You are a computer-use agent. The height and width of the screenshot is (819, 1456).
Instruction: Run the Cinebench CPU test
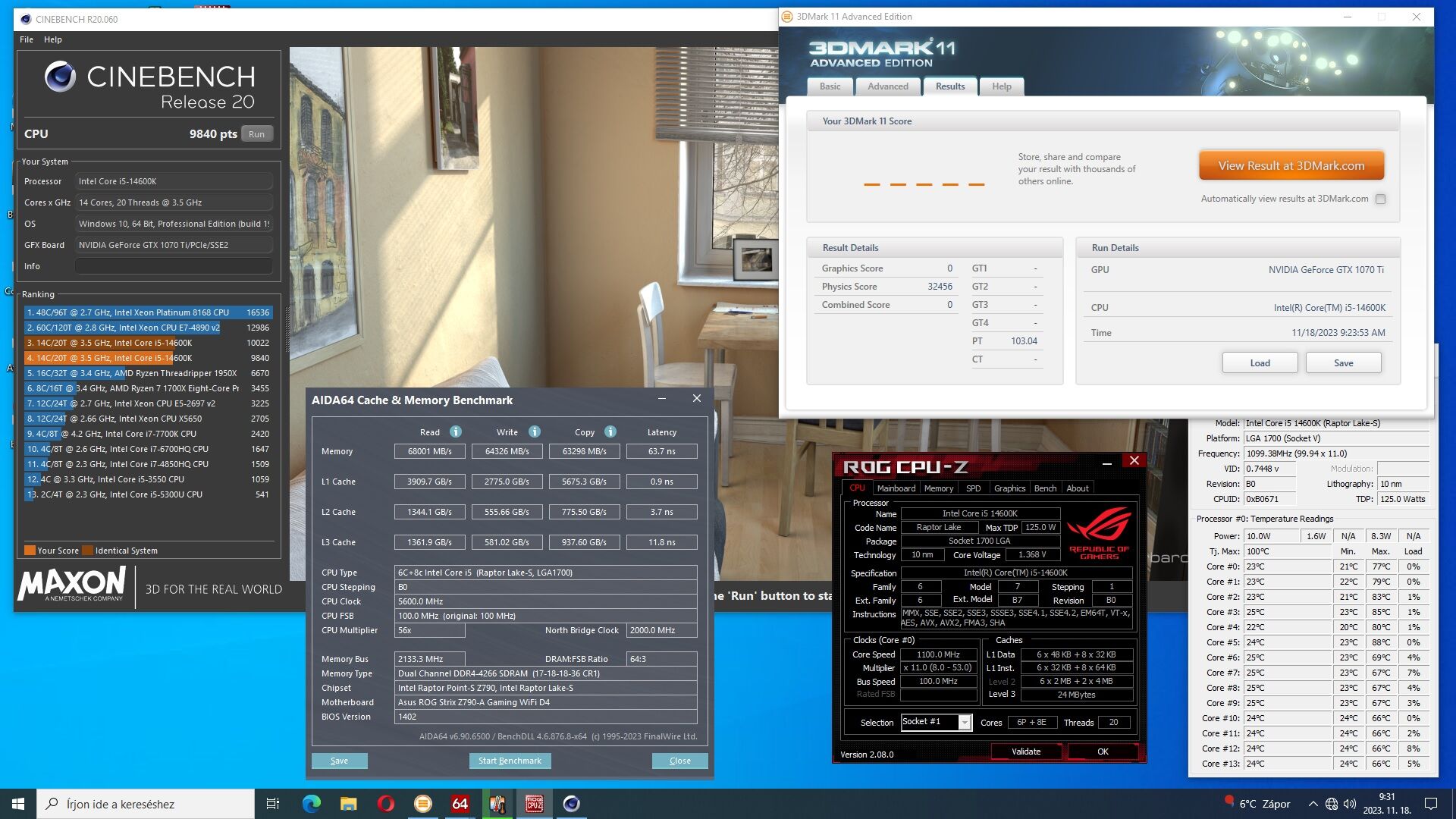[256, 134]
